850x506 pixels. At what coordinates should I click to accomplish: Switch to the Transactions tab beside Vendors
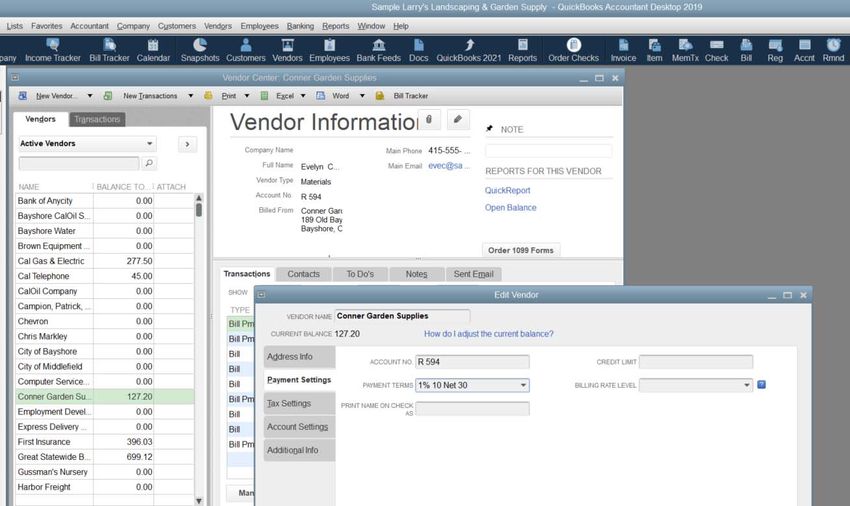point(97,119)
